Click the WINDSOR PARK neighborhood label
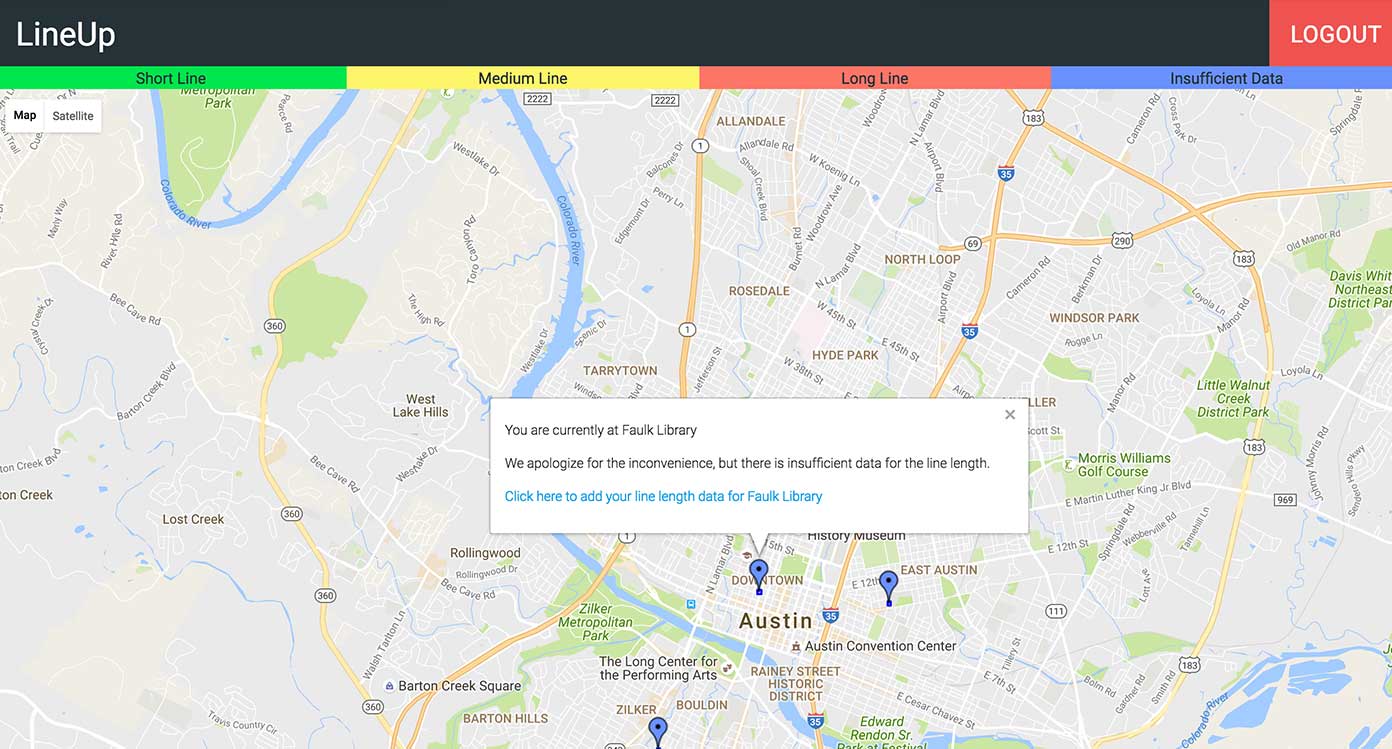The height and width of the screenshot is (749, 1392). 1094,318
